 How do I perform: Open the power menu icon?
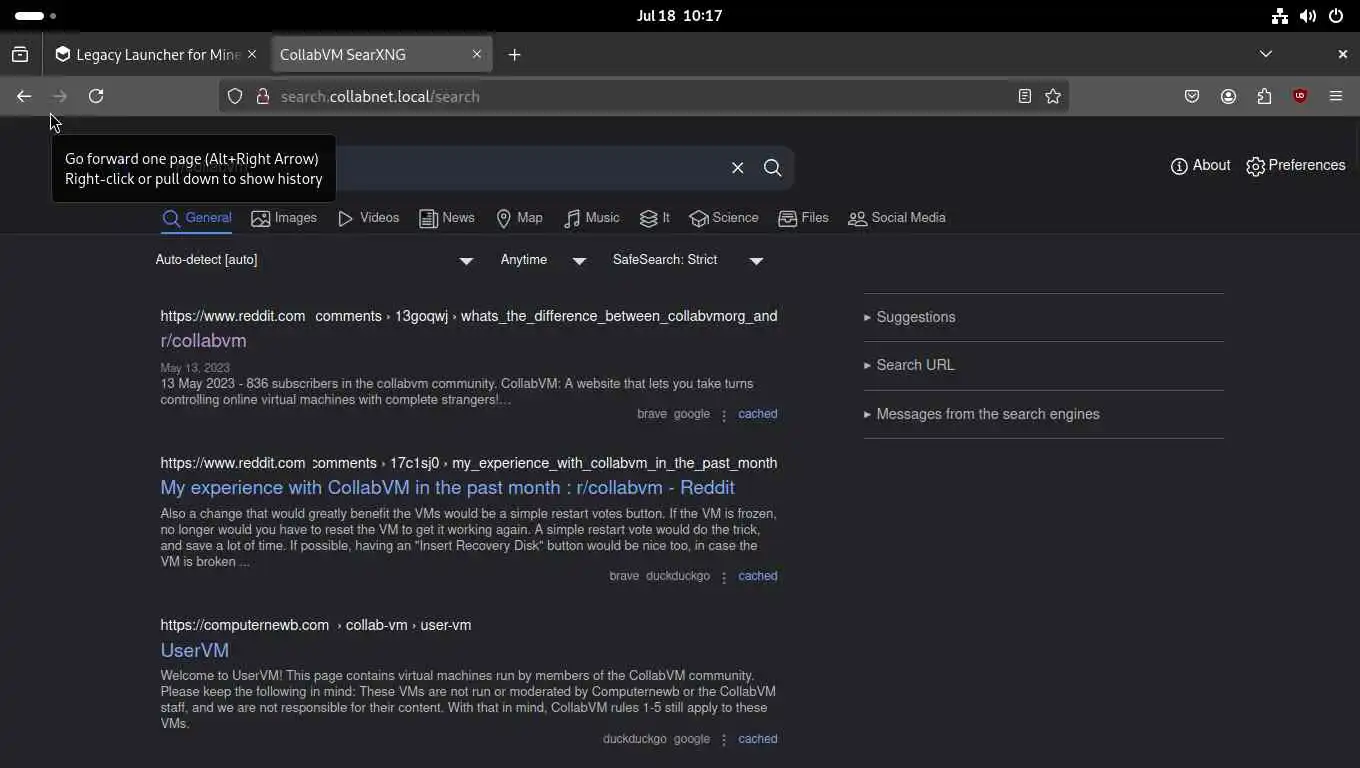click(x=1336, y=16)
